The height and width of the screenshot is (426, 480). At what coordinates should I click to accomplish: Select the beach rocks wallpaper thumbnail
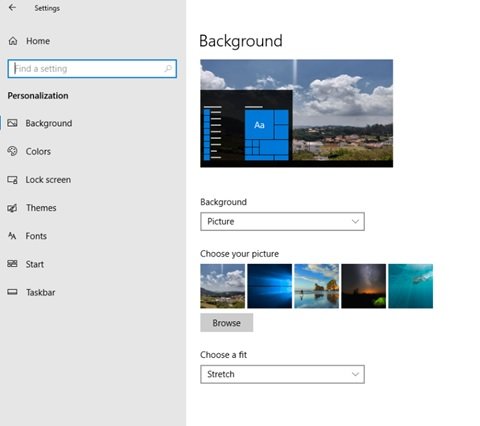pyautogui.click(x=317, y=286)
